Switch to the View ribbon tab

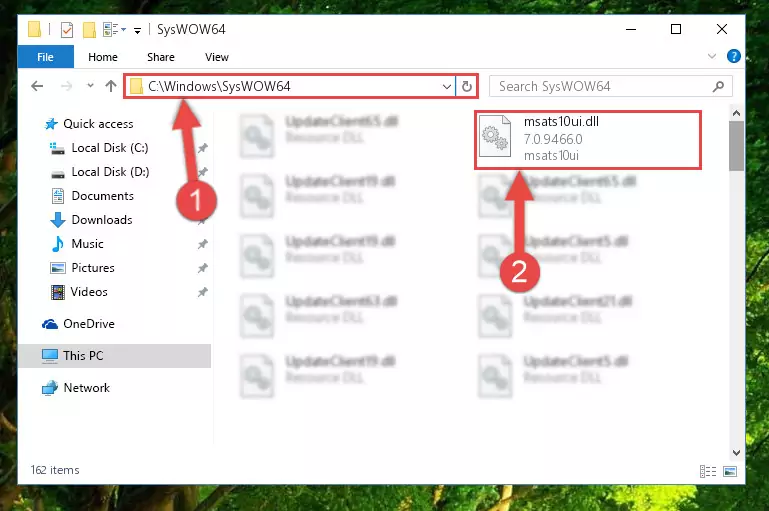tap(217, 57)
